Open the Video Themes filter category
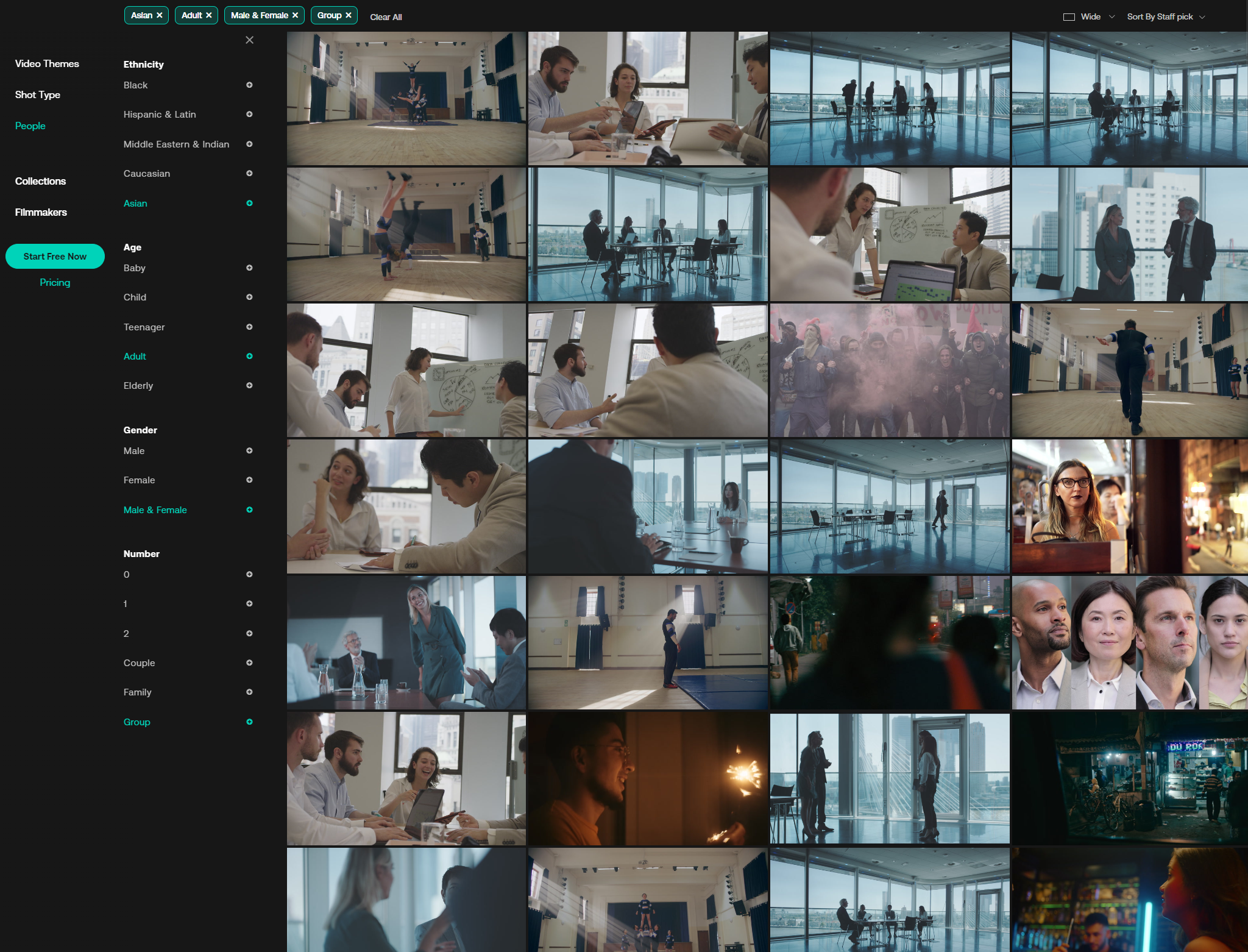This screenshot has width=1248, height=952. [x=47, y=64]
